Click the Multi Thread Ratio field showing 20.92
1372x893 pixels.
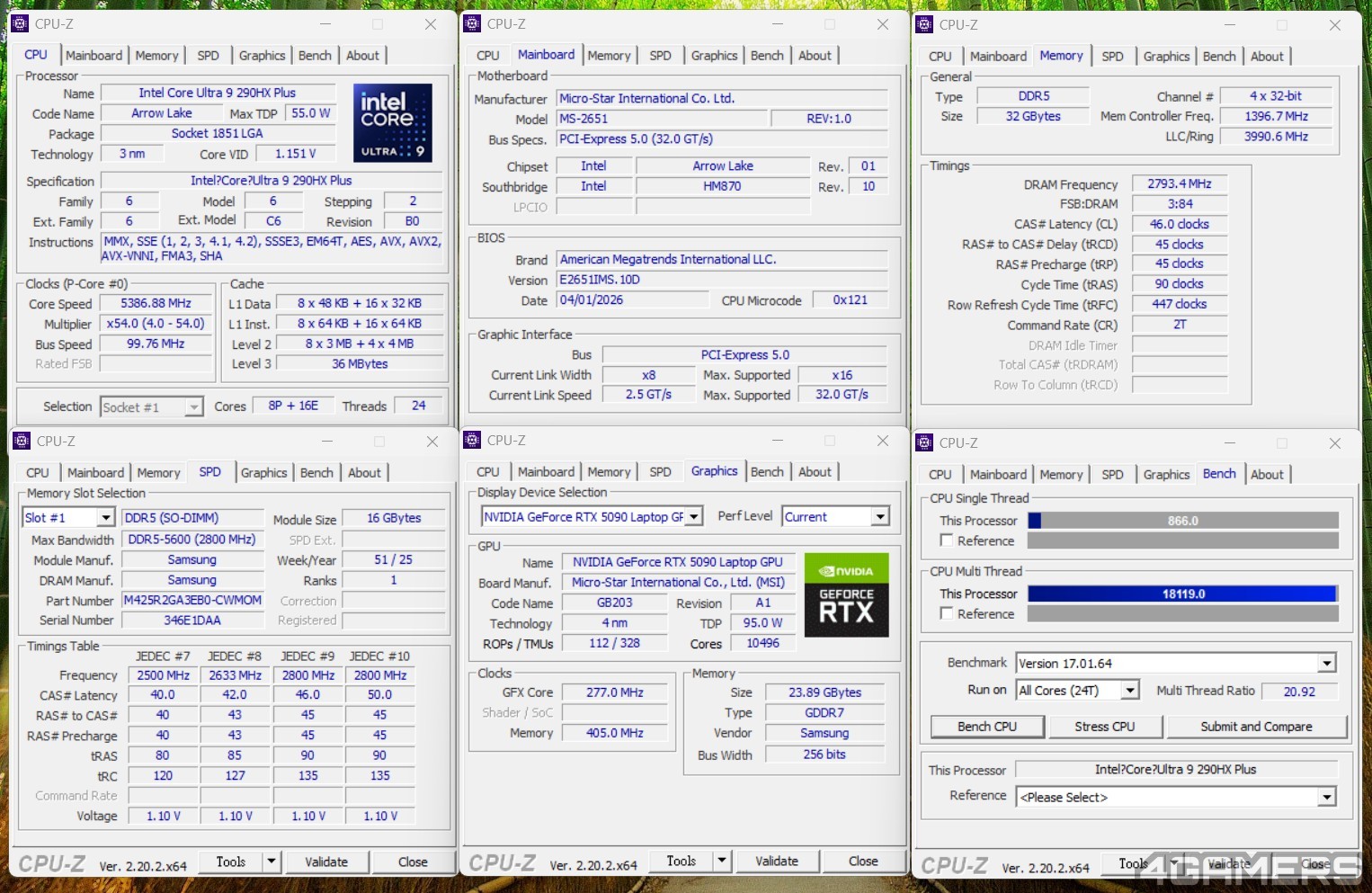point(1299,692)
